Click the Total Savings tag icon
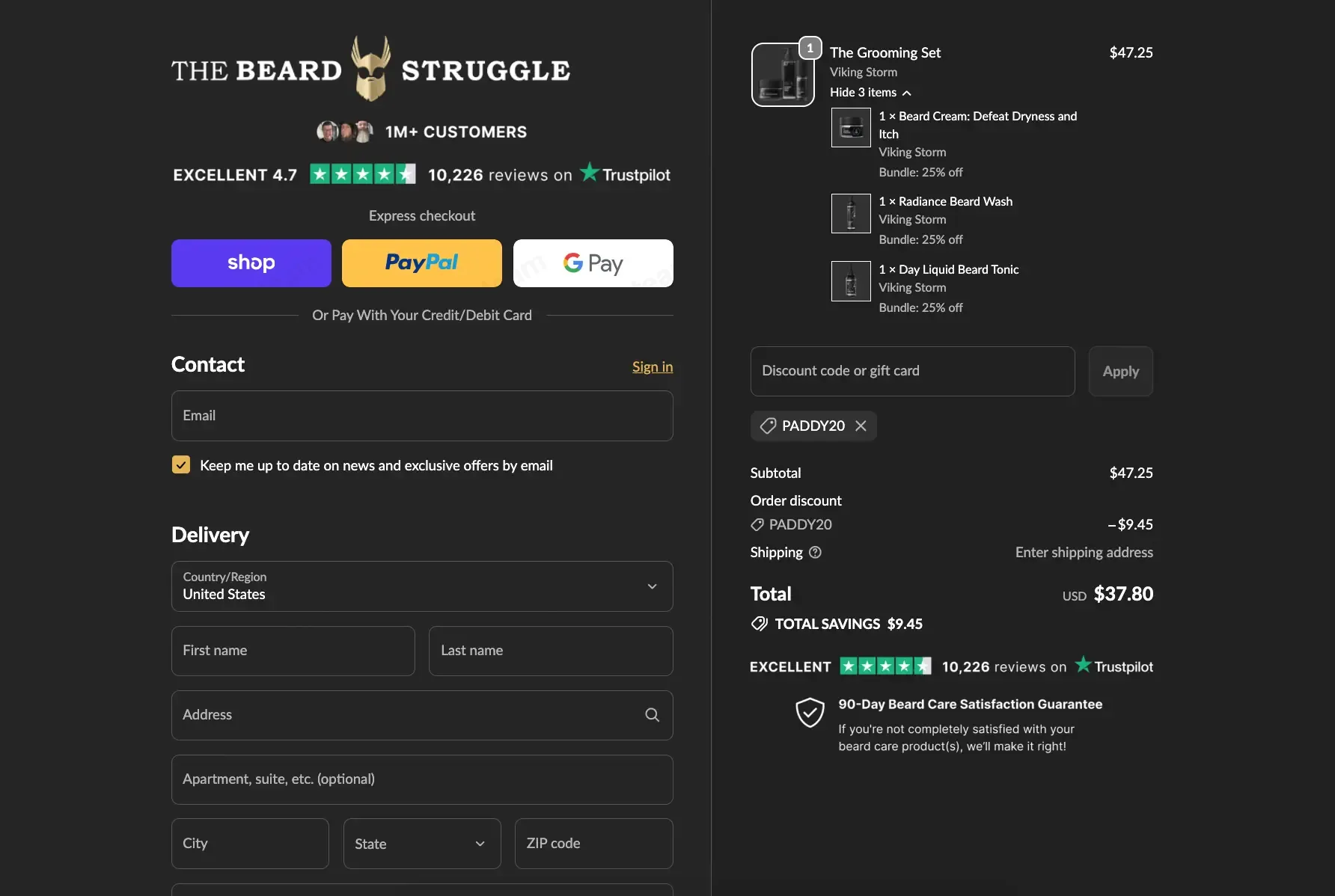This screenshot has width=1335, height=896. pos(760,624)
